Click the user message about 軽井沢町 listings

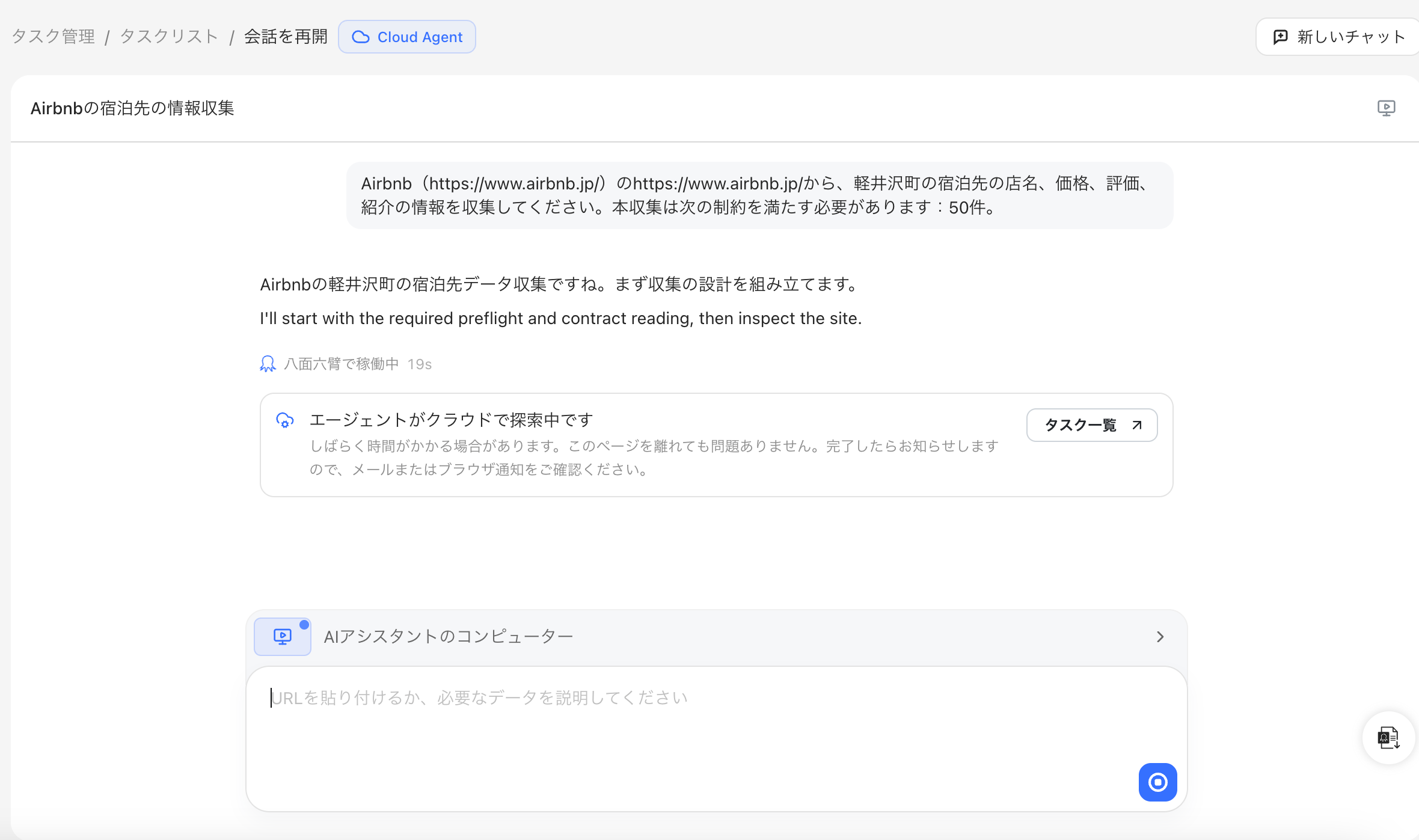click(760, 195)
